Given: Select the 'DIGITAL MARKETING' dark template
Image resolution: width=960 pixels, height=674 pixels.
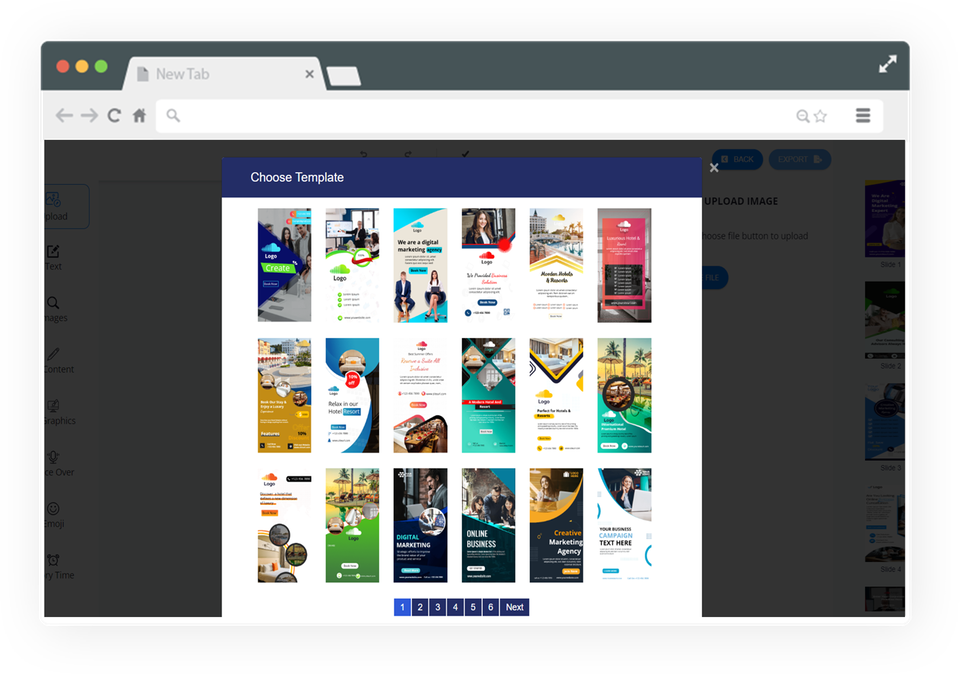Looking at the screenshot, I should pos(420,525).
